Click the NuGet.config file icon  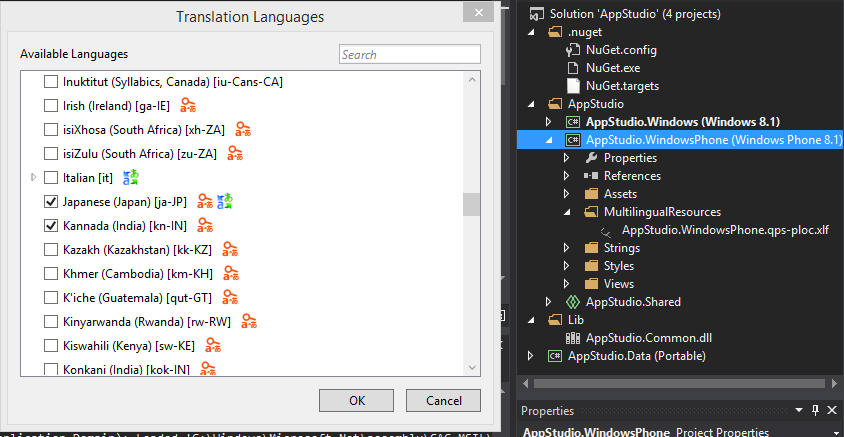click(x=573, y=50)
